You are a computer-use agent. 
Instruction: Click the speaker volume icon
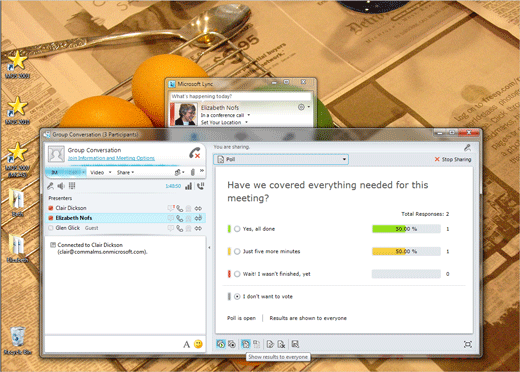tap(61, 186)
